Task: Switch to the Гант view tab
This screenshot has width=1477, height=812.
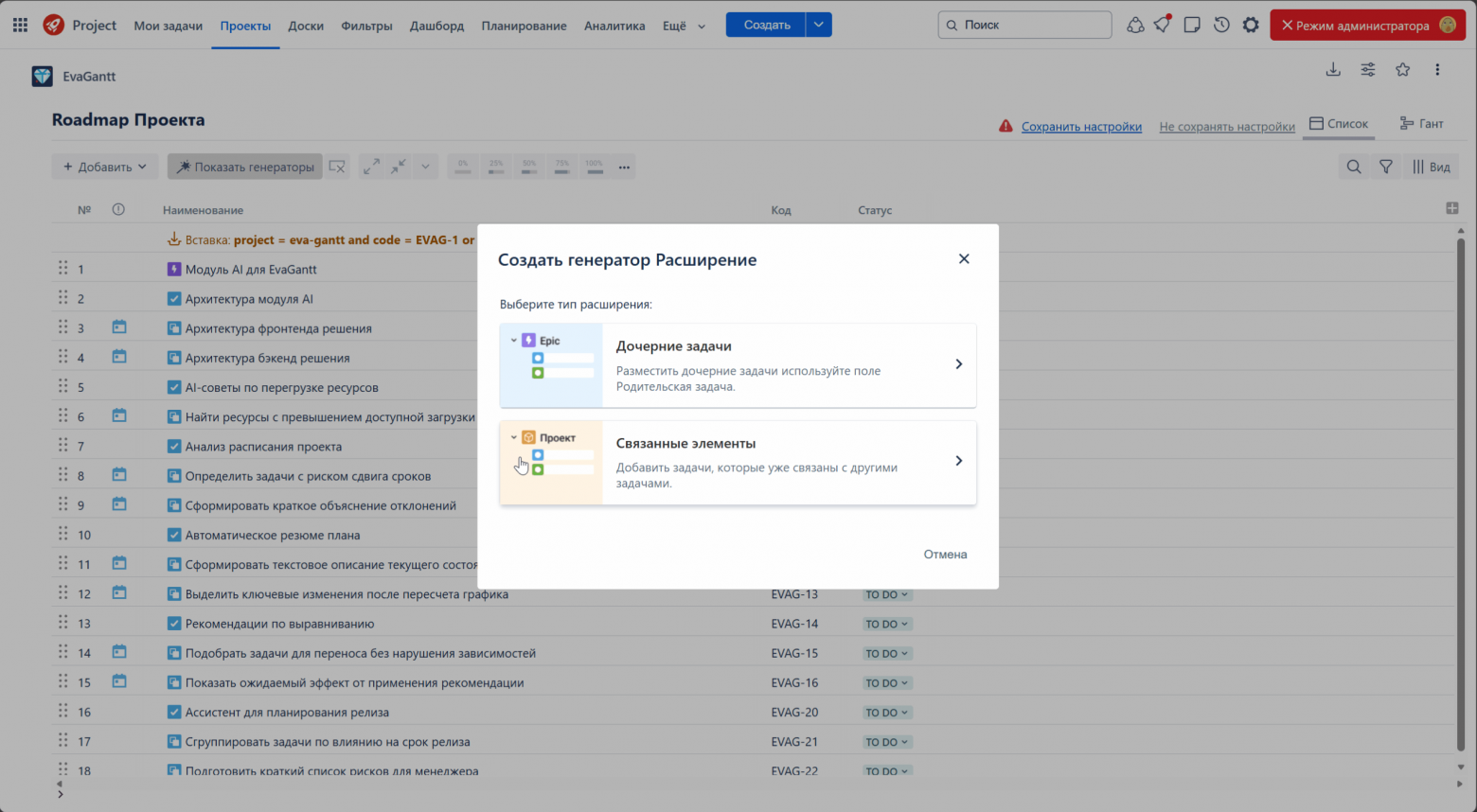Action: click(x=1422, y=124)
